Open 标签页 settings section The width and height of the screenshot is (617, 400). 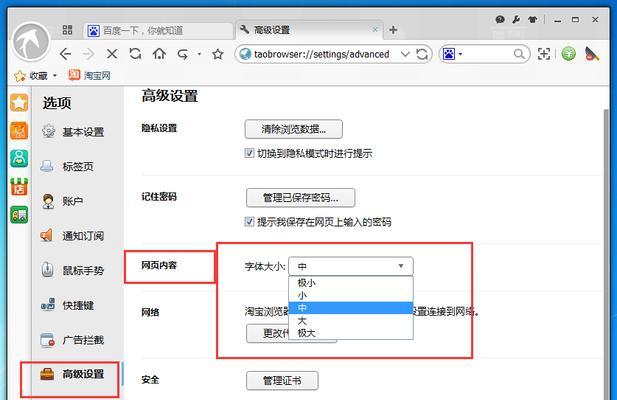pyautogui.click(x=68, y=166)
